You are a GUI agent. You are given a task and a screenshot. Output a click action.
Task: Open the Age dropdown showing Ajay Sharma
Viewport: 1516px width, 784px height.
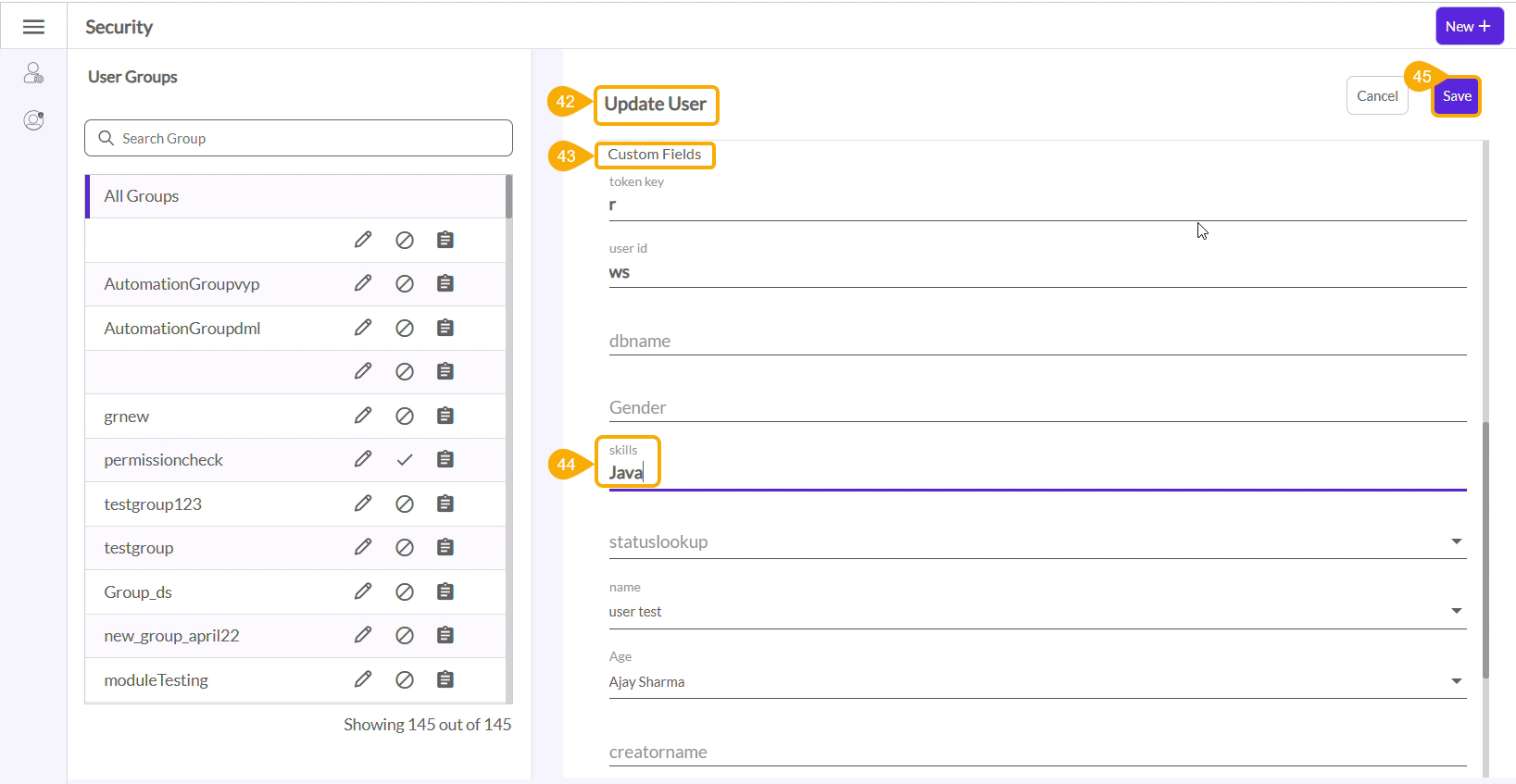(x=1456, y=681)
